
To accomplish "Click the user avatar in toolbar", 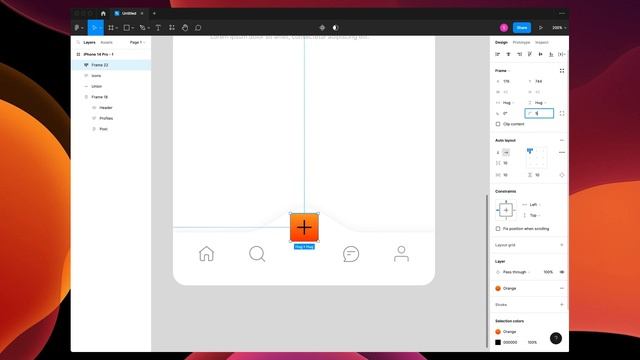I will click(x=504, y=28).
